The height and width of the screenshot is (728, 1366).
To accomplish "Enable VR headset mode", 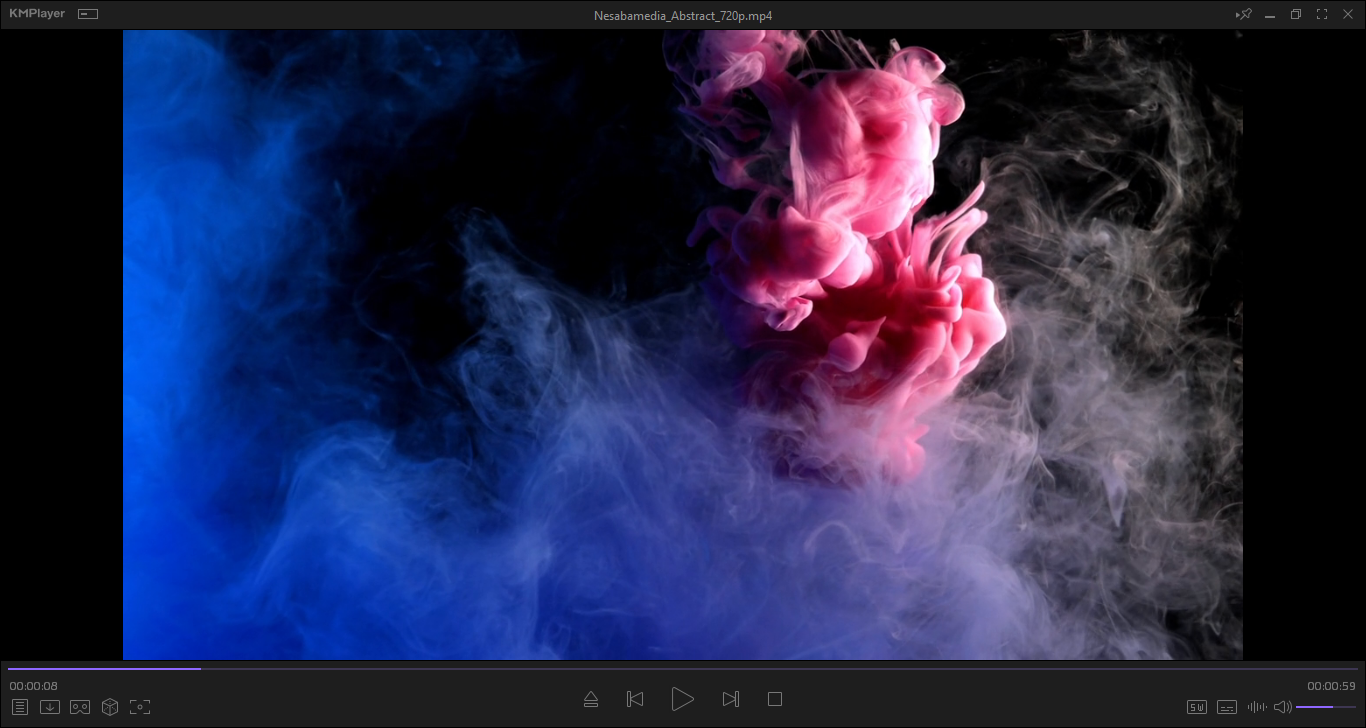I will [x=80, y=707].
